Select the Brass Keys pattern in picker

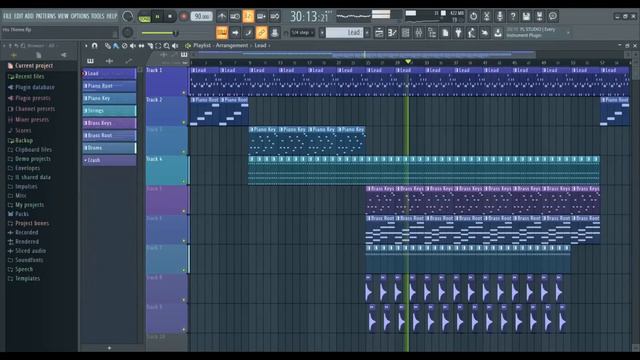click(109, 123)
